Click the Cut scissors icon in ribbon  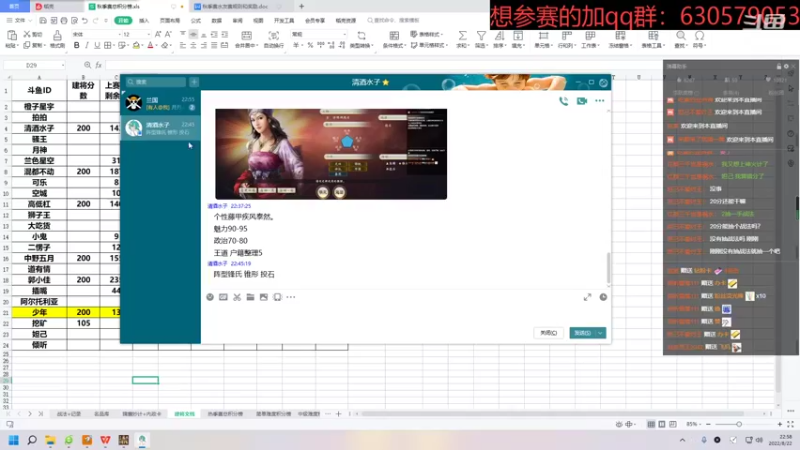click(x=27, y=34)
